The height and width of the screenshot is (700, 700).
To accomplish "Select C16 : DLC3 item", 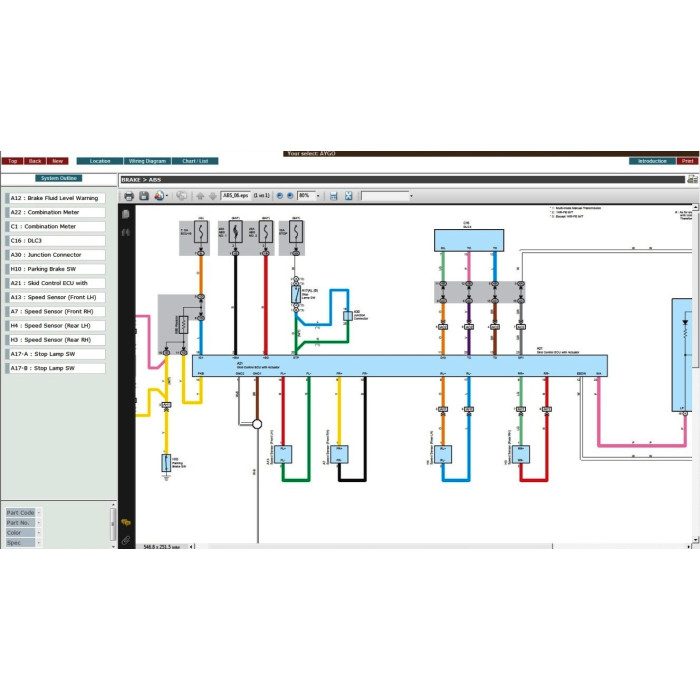I will (55, 241).
